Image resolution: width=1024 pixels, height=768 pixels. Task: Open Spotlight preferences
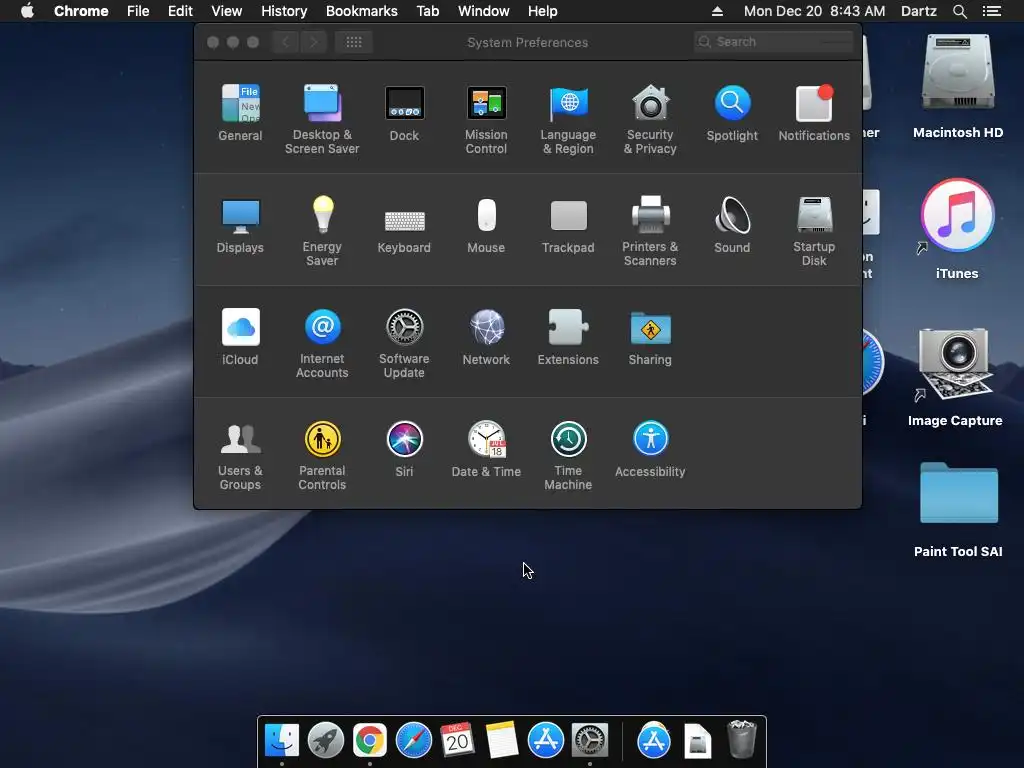tap(732, 112)
